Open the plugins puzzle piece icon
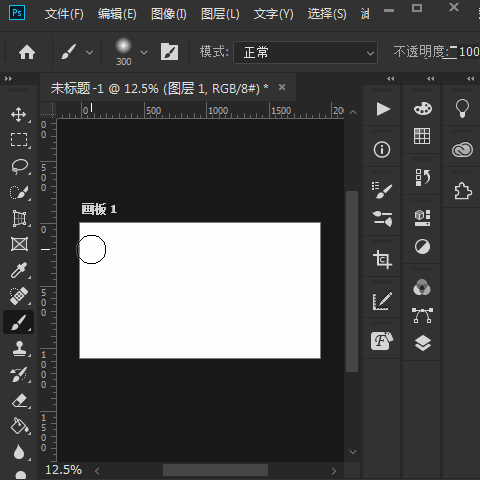 [463, 190]
